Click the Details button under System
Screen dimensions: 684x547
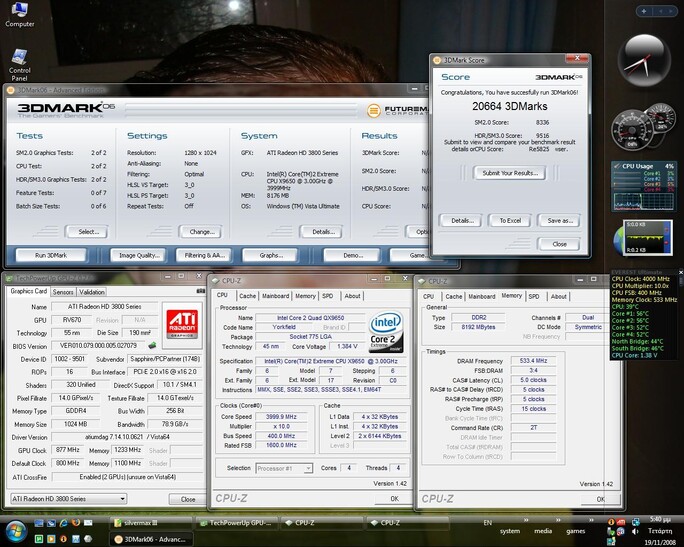323,232
